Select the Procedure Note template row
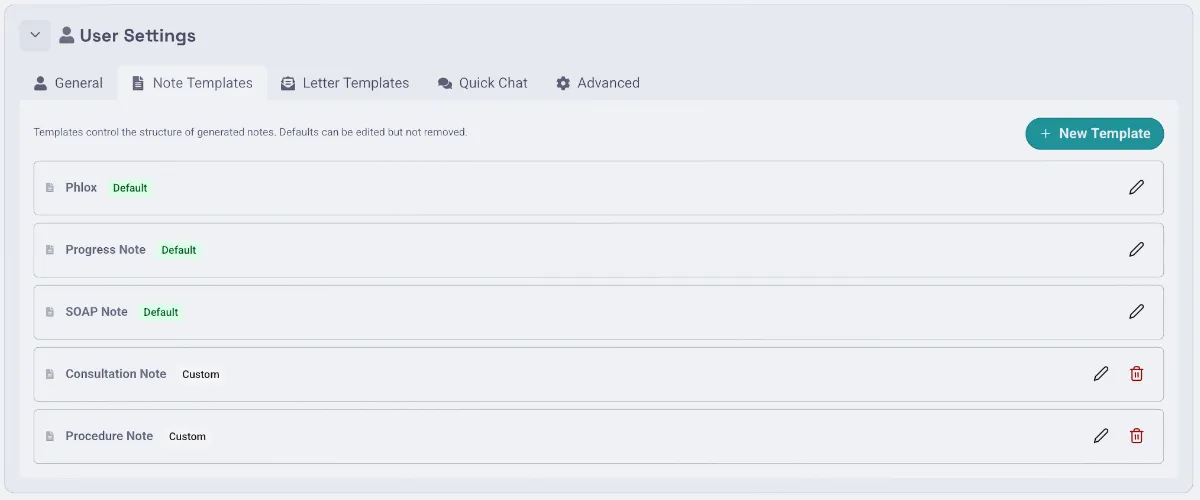Screen dimensions: 1200x500 point(599,436)
